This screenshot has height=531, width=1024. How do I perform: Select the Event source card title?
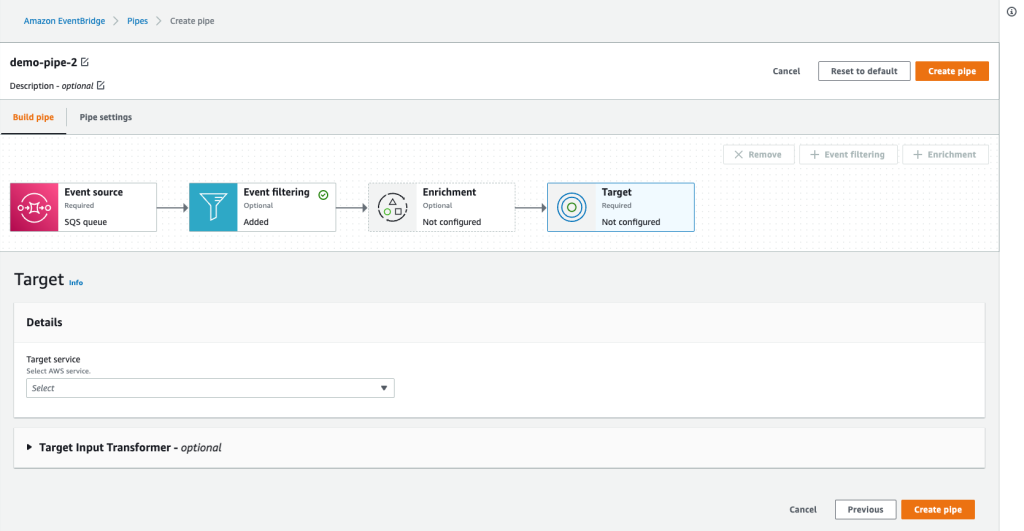pyautogui.click(x=93, y=192)
